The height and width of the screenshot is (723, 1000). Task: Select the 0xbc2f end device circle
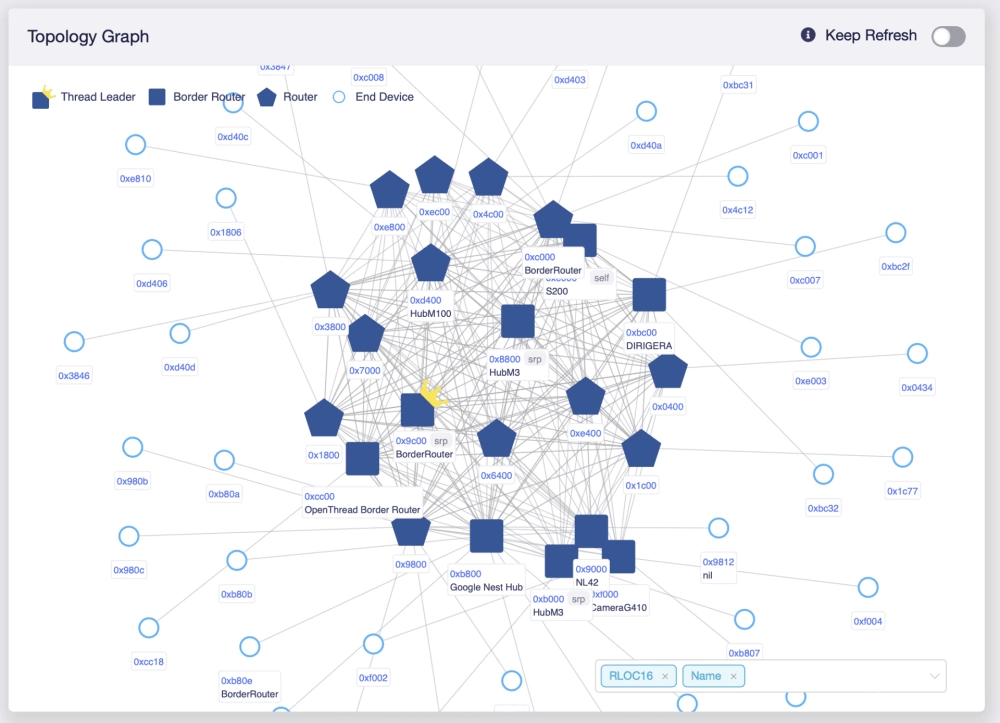895,233
